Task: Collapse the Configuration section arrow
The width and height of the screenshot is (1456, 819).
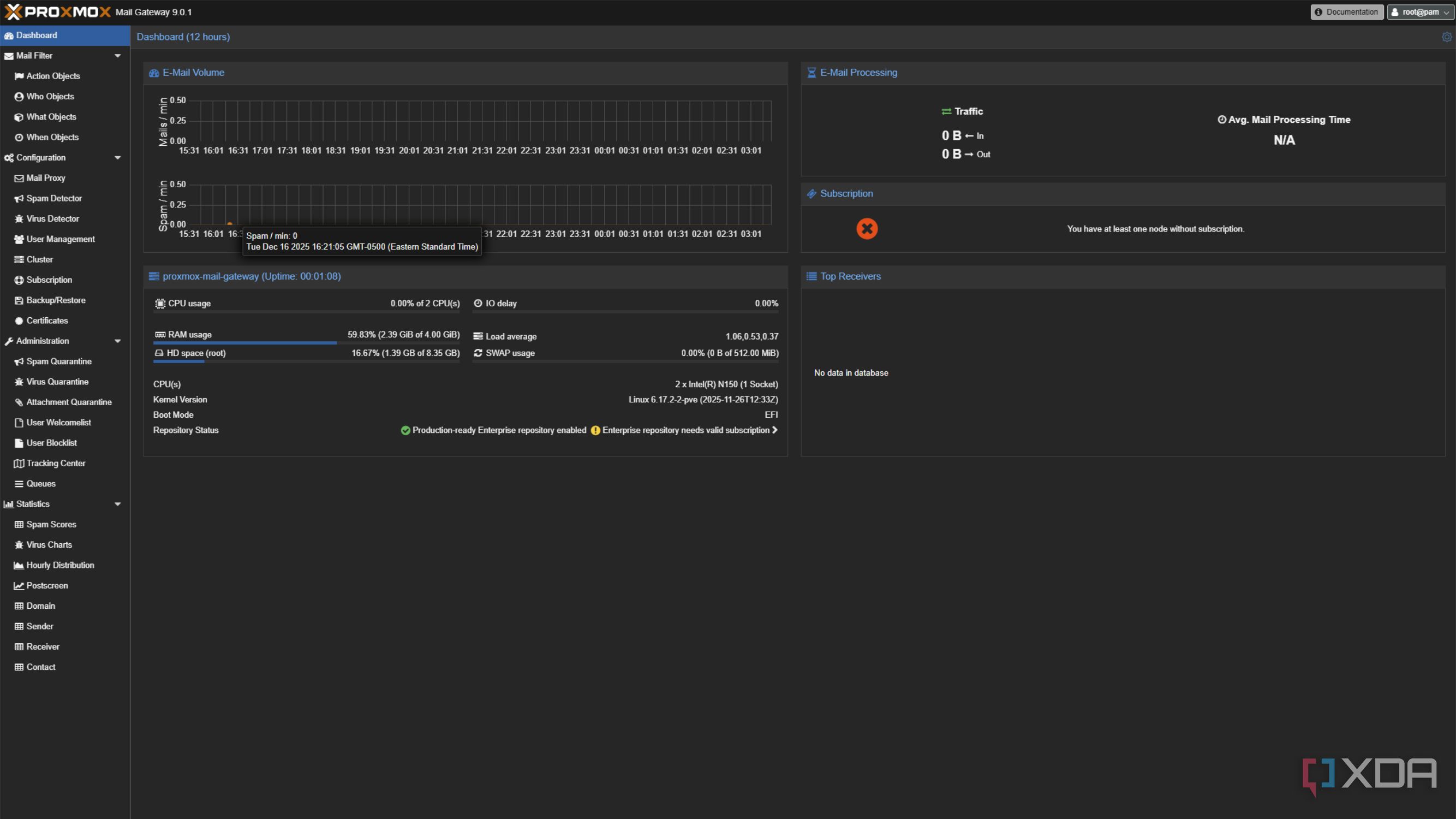Action: (117, 157)
